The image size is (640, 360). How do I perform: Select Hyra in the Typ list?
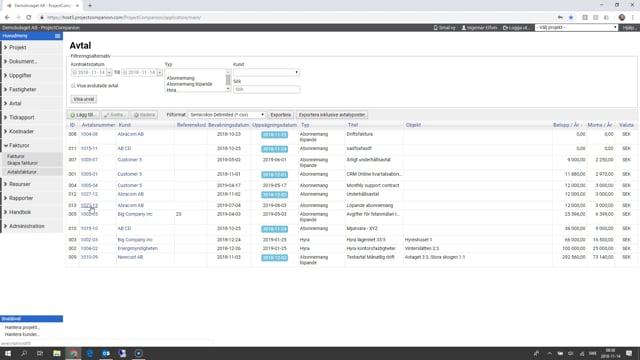tap(171, 90)
